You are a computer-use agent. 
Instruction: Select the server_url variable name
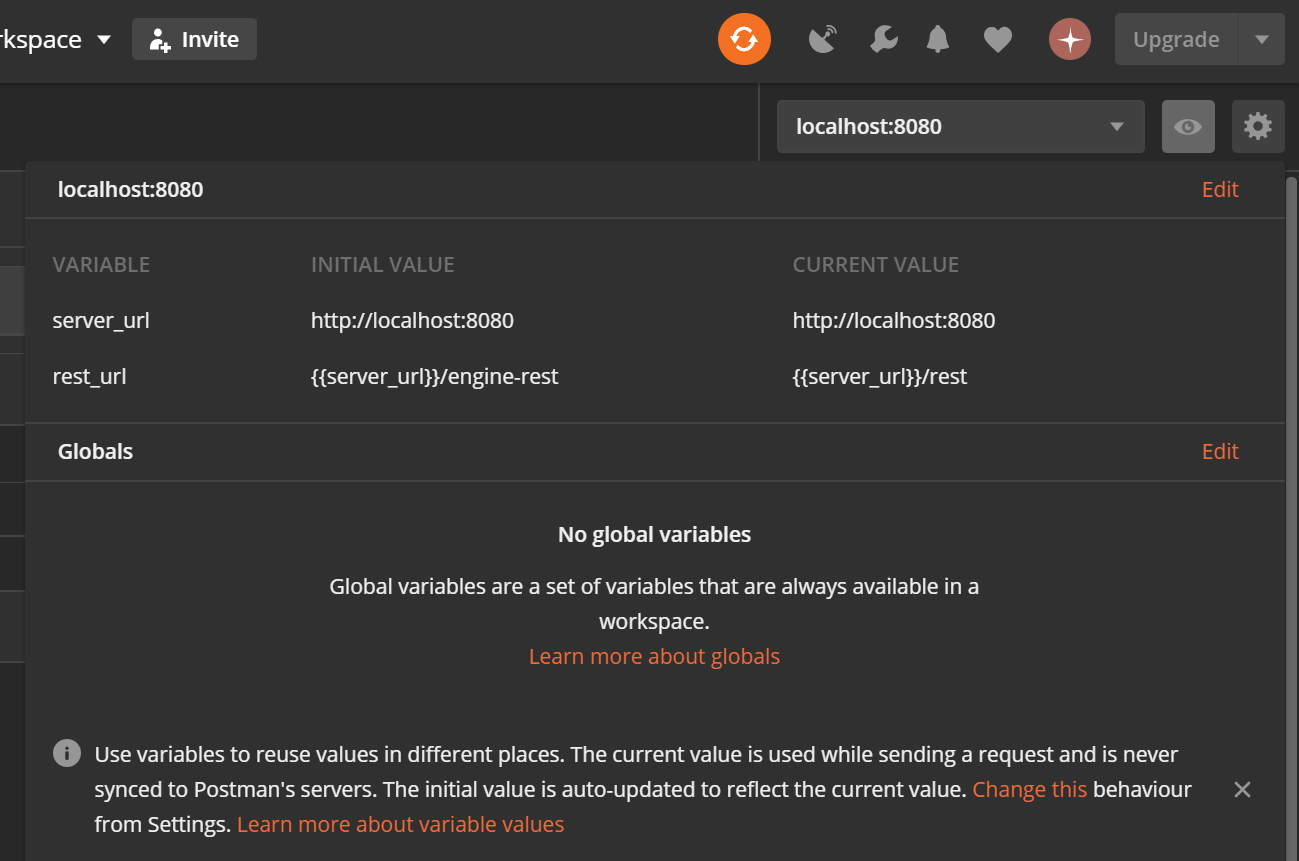pos(101,321)
